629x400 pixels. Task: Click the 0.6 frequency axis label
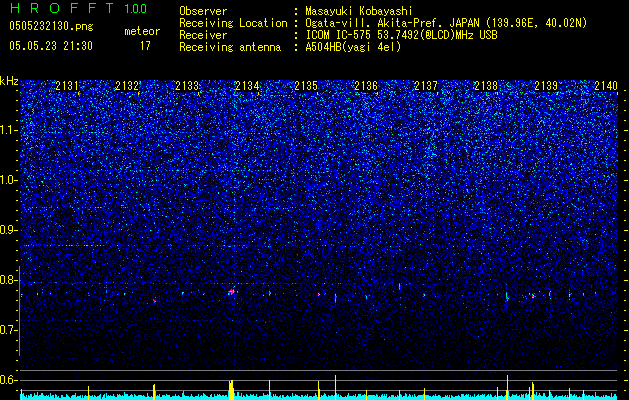tap(9, 380)
